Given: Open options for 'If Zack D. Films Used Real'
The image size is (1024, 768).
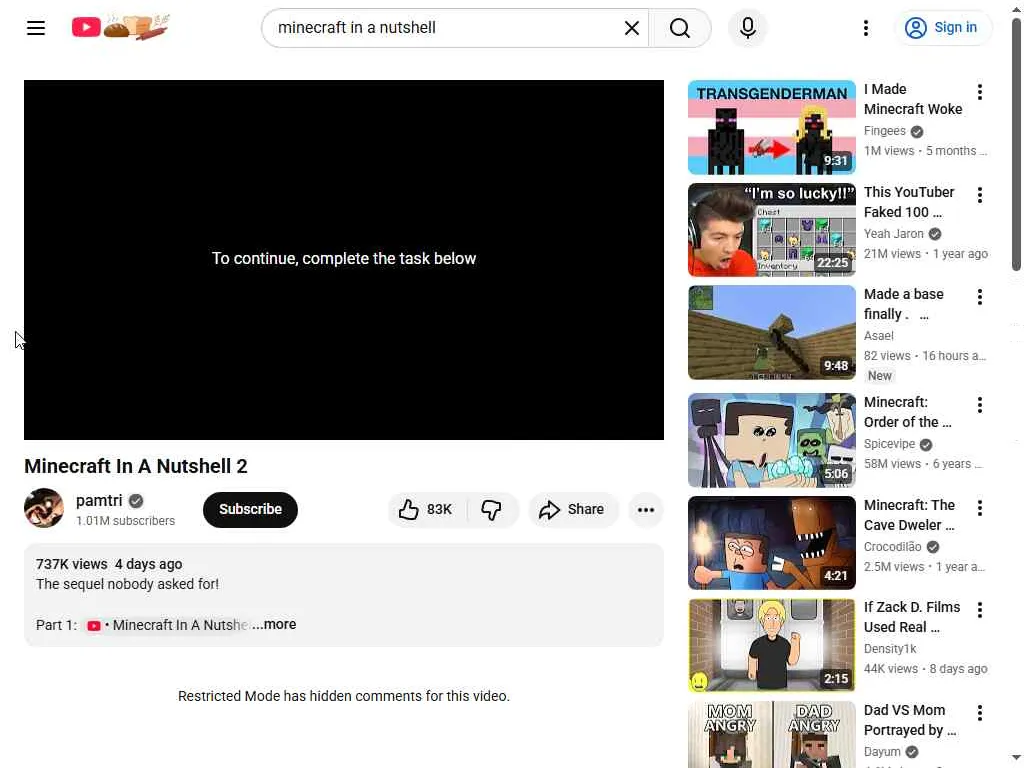Looking at the screenshot, I should pyautogui.click(x=980, y=610).
